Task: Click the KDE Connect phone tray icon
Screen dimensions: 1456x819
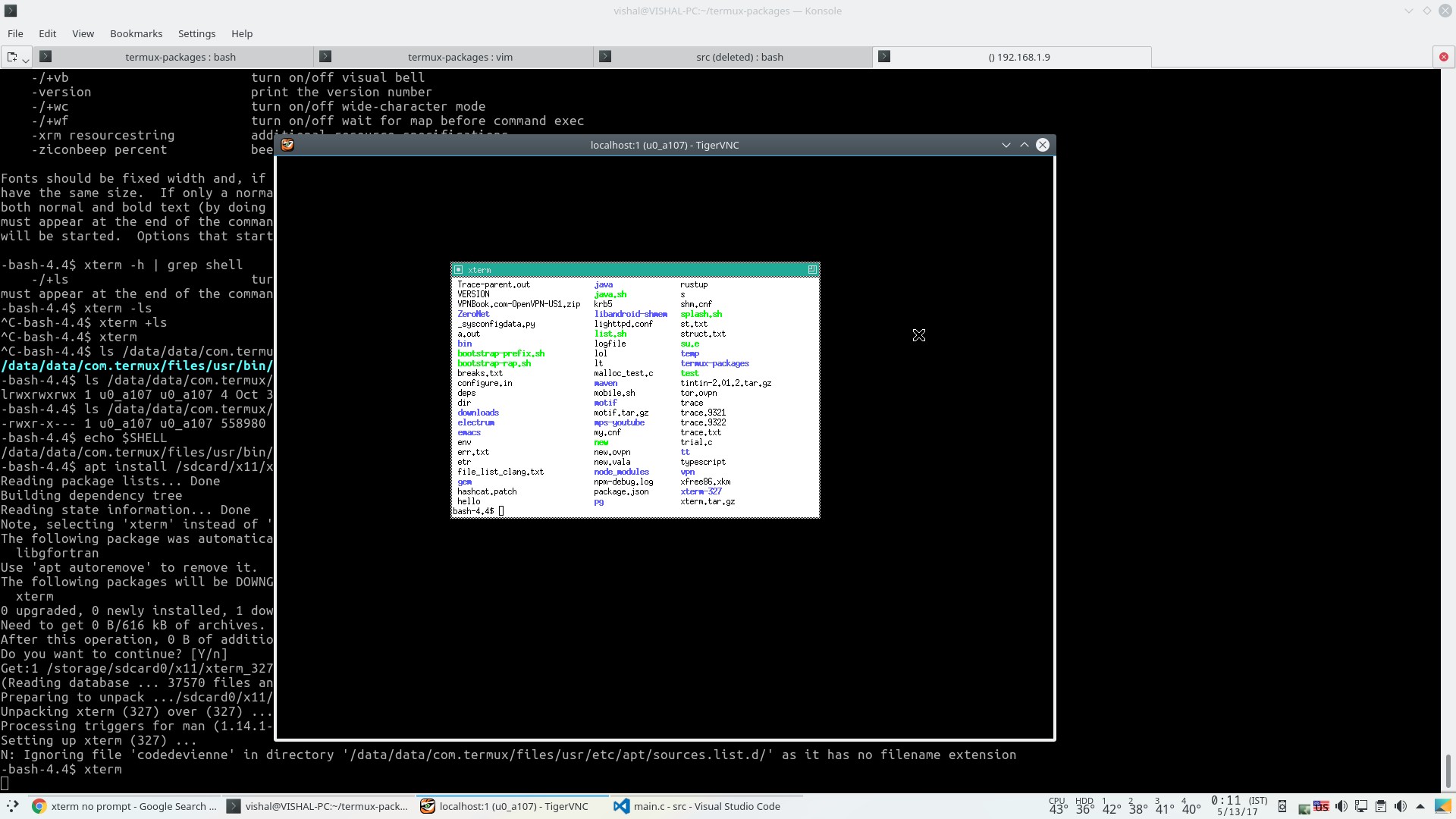Action: (x=1282, y=806)
